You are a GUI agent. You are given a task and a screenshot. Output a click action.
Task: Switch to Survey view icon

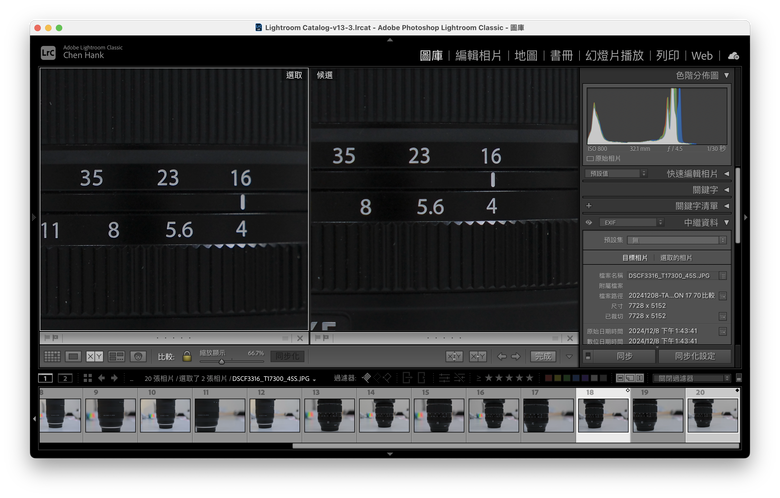[x=116, y=356]
